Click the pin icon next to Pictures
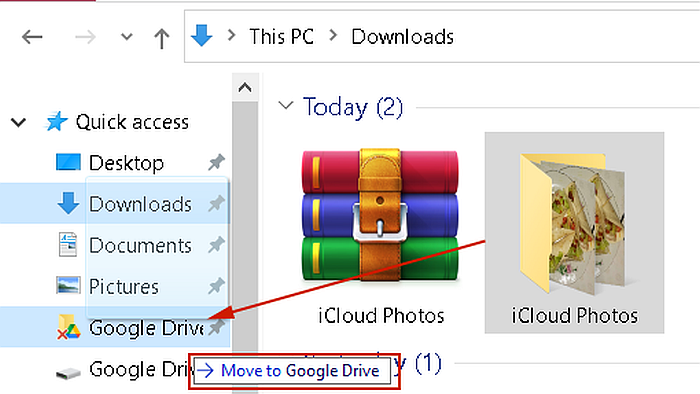This screenshot has height=394, width=700. pos(217,286)
